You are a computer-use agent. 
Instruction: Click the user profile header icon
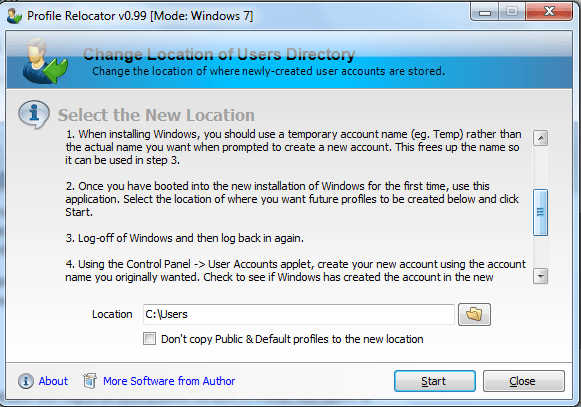pos(44,61)
